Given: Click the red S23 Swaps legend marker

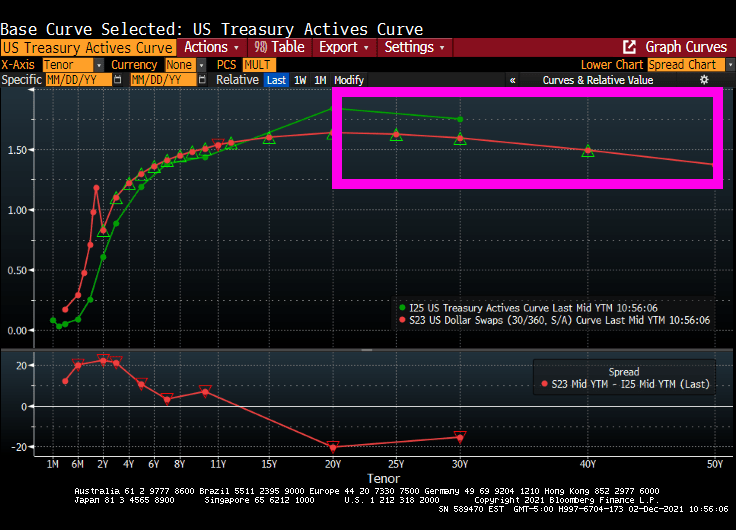Looking at the screenshot, I should coord(403,320).
